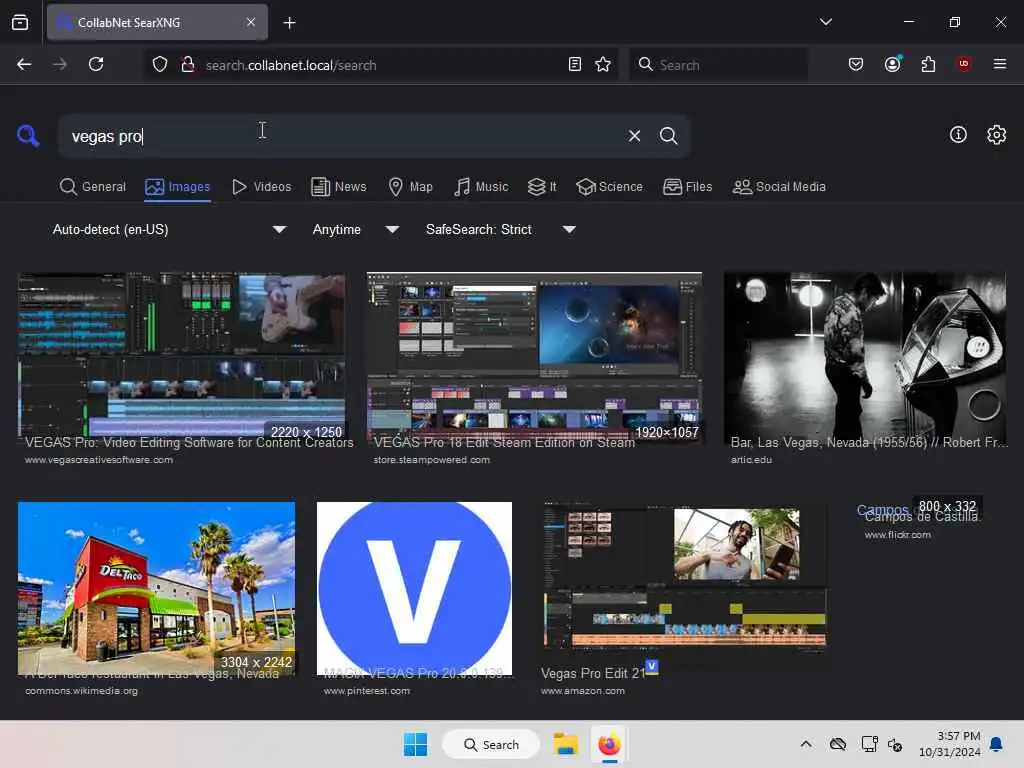Open the VEGAS Pro 18 Steam thumbnail

click(534, 355)
